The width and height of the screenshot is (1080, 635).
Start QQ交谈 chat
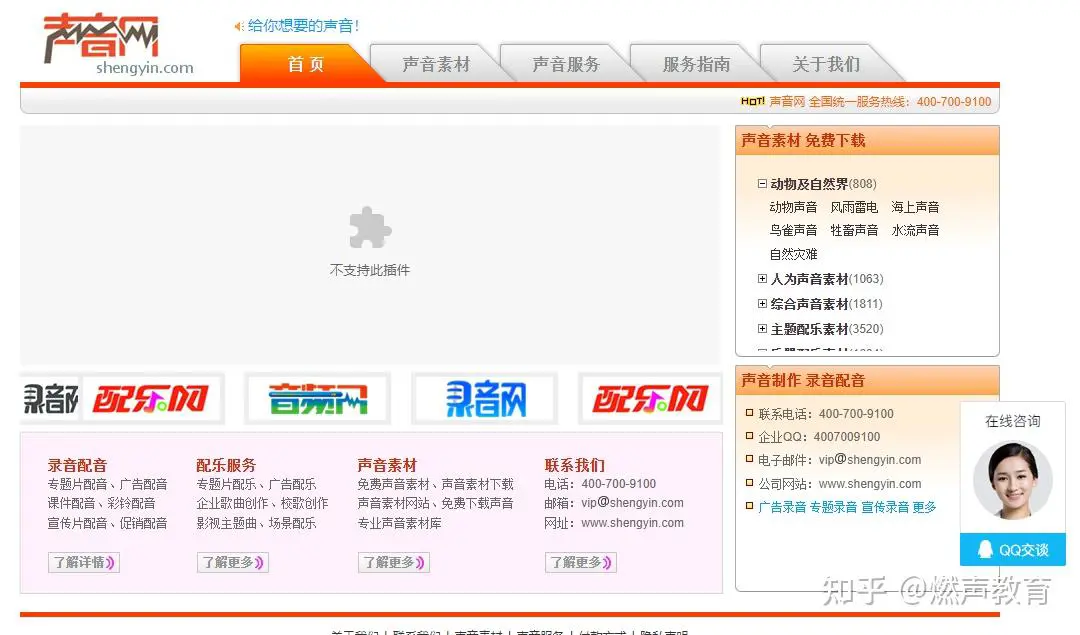click(1012, 550)
